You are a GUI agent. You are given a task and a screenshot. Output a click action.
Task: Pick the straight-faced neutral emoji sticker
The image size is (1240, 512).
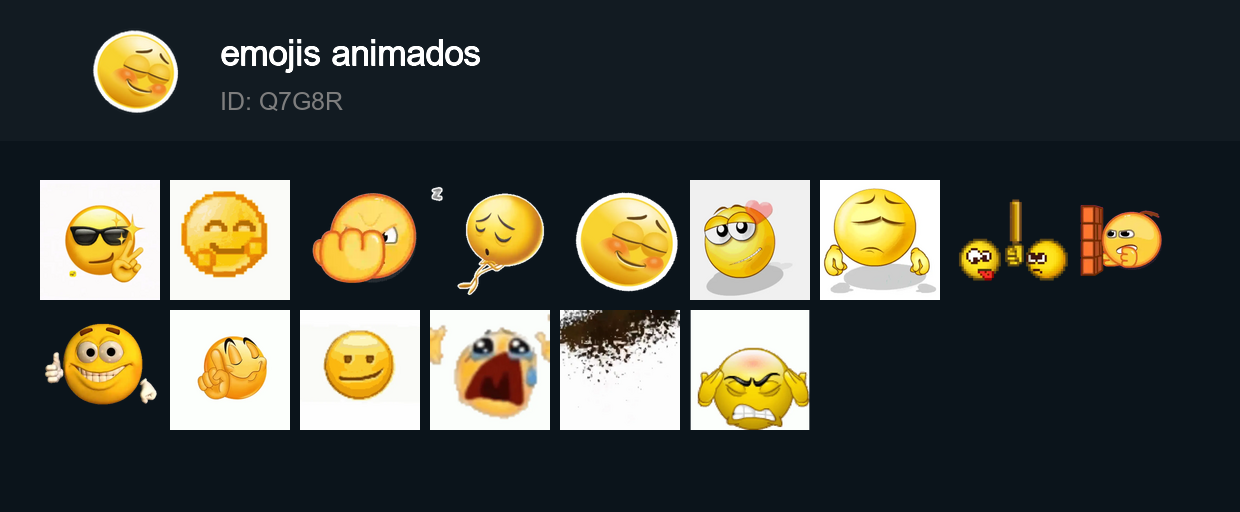tap(360, 370)
